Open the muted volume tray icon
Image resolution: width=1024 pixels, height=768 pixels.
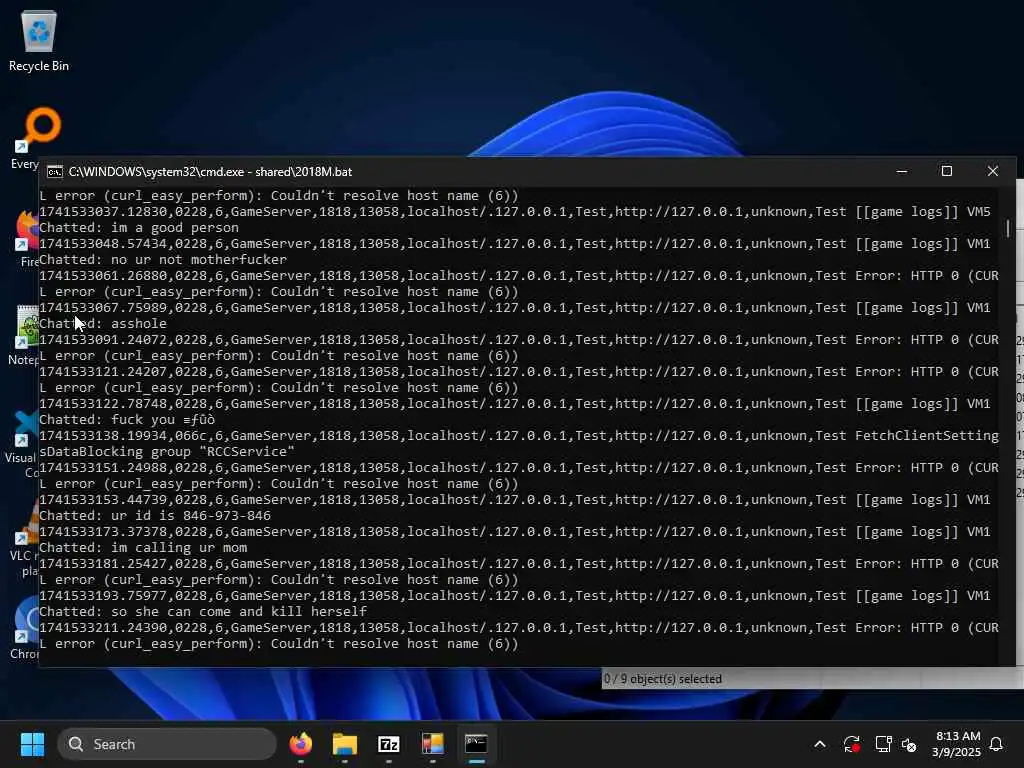pos(909,744)
